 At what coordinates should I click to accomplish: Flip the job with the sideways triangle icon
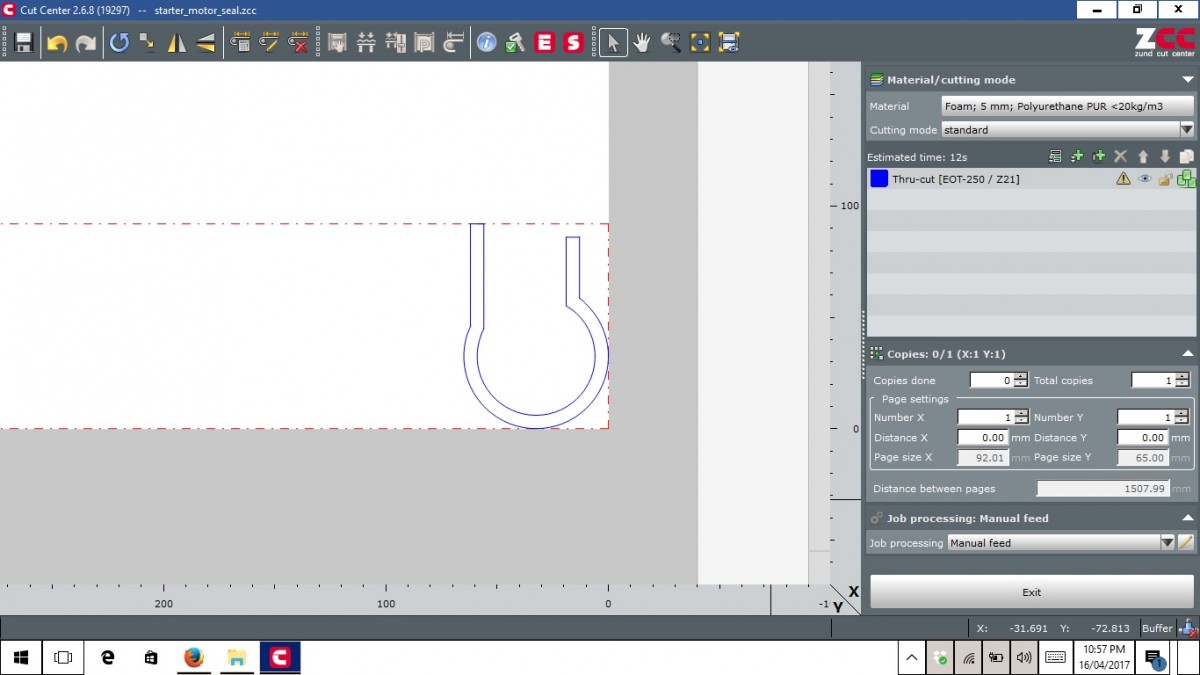click(205, 43)
